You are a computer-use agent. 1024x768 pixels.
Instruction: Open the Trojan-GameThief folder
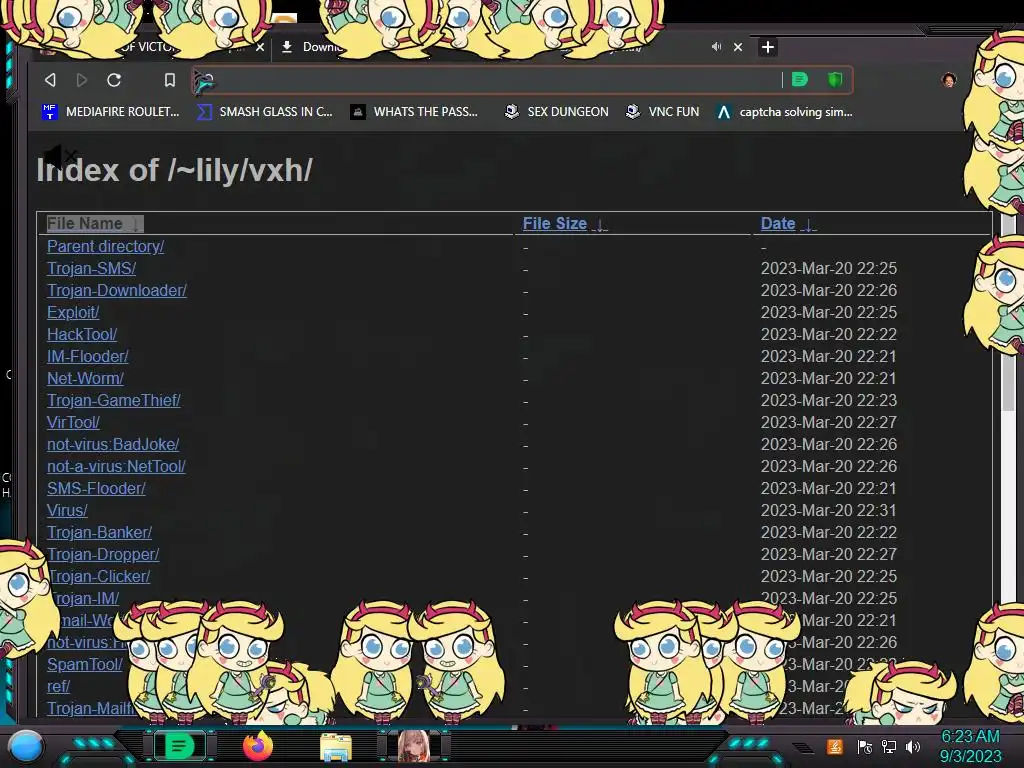114,400
